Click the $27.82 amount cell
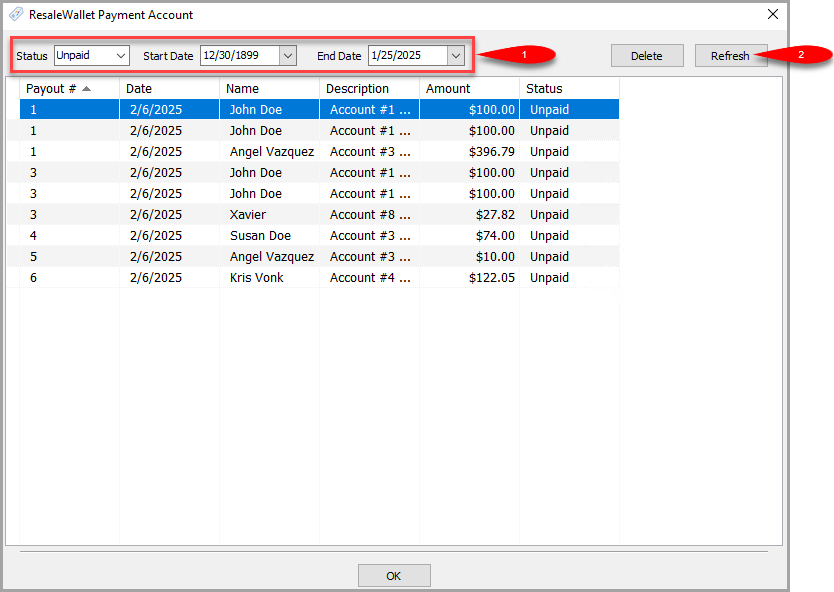834x592 pixels. pyautogui.click(x=469, y=214)
